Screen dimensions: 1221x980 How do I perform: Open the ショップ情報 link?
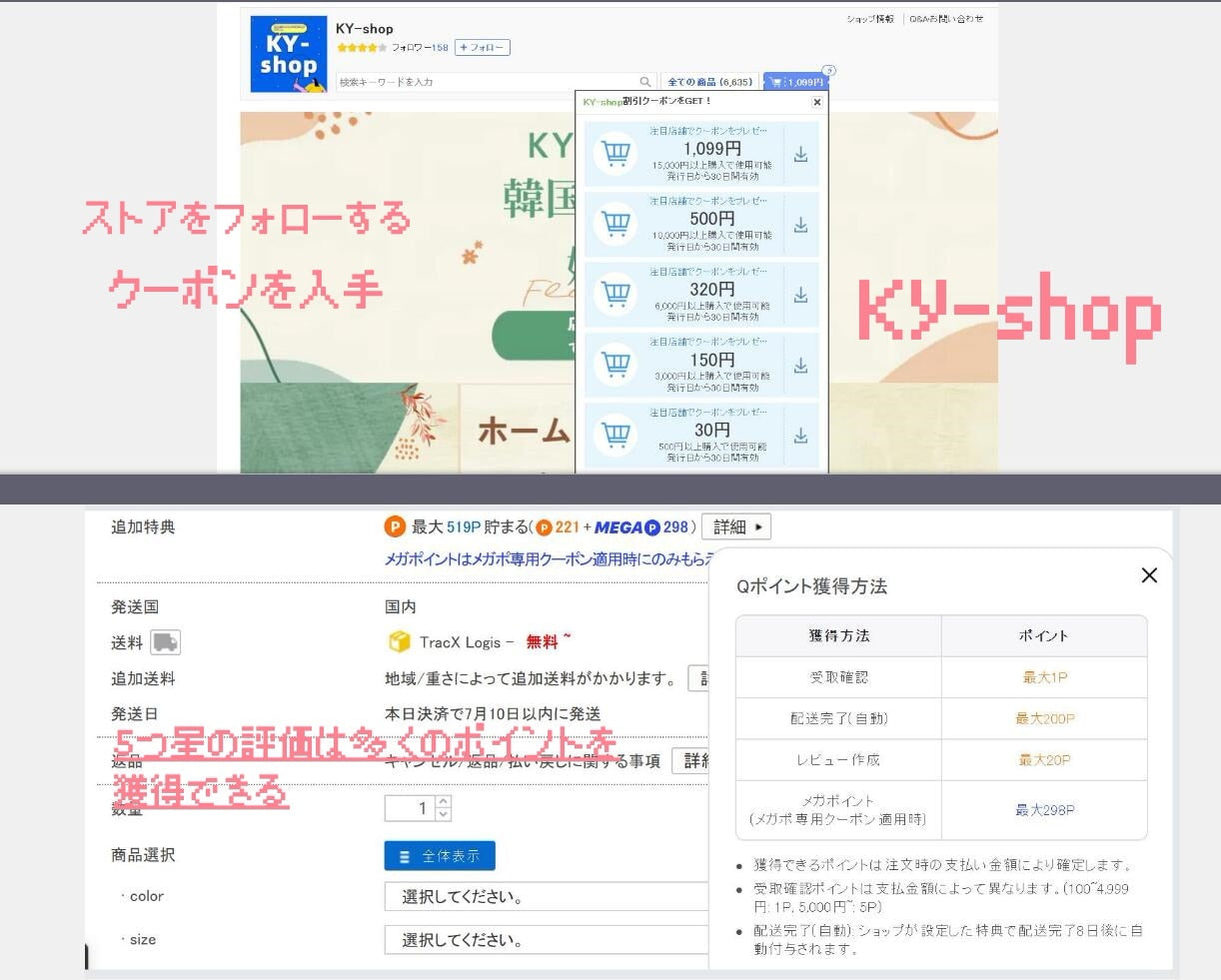point(870,19)
